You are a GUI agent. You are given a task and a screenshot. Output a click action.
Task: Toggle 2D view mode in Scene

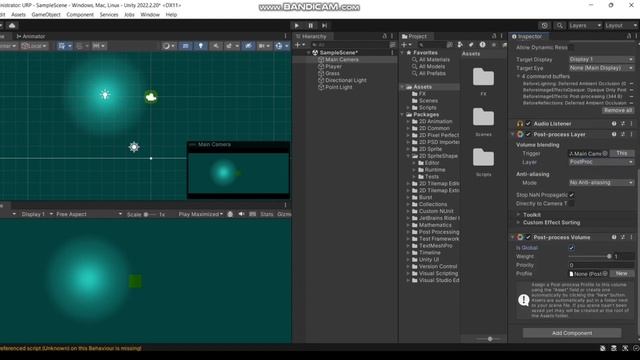(x=185, y=46)
